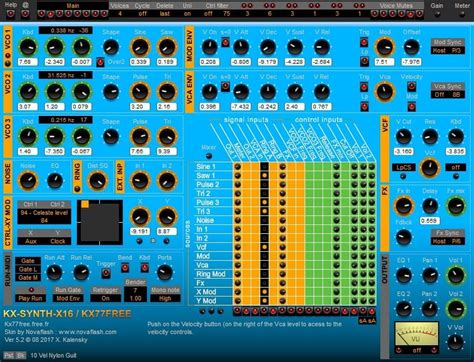This screenshot has height=362, width=474.
Task: Toggle the Over2 LED in VCO 1
Action: coord(100,62)
